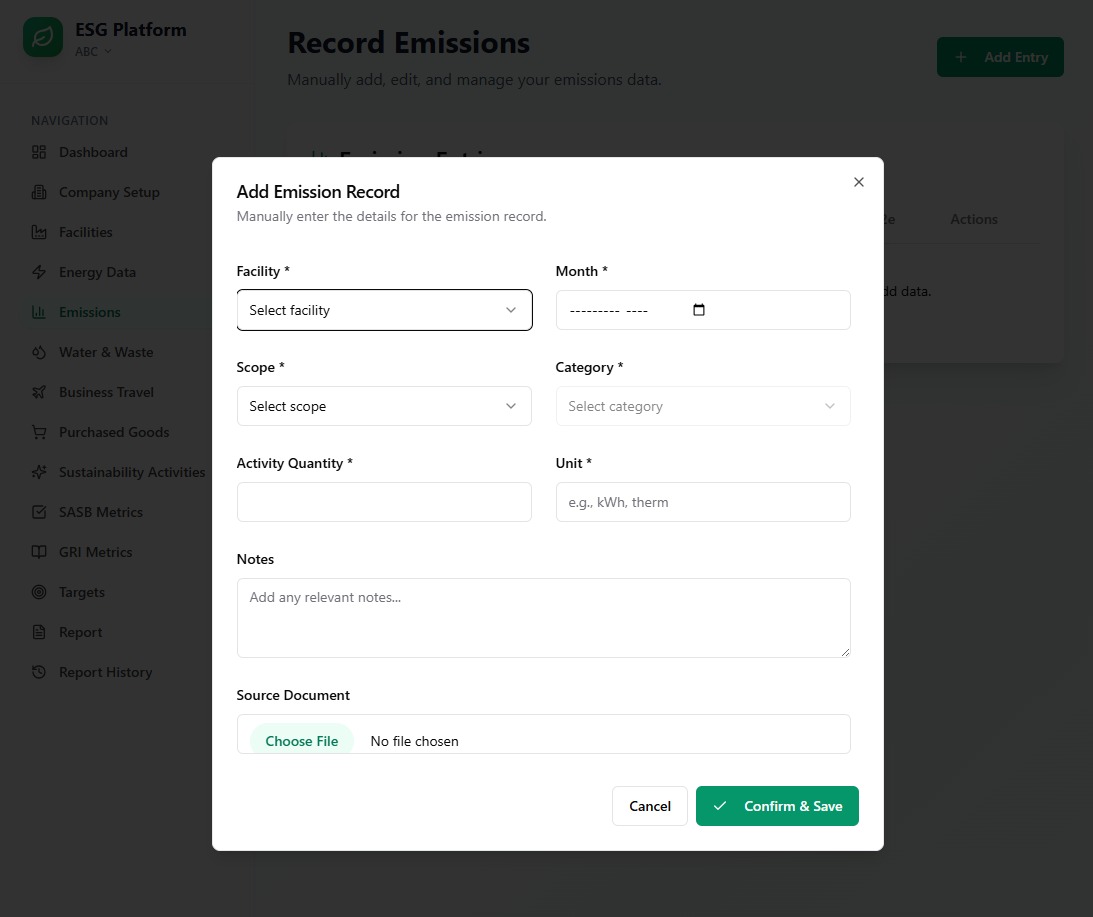The height and width of the screenshot is (917, 1093).
Task: Open the Select facility dropdown
Action: [x=384, y=310]
